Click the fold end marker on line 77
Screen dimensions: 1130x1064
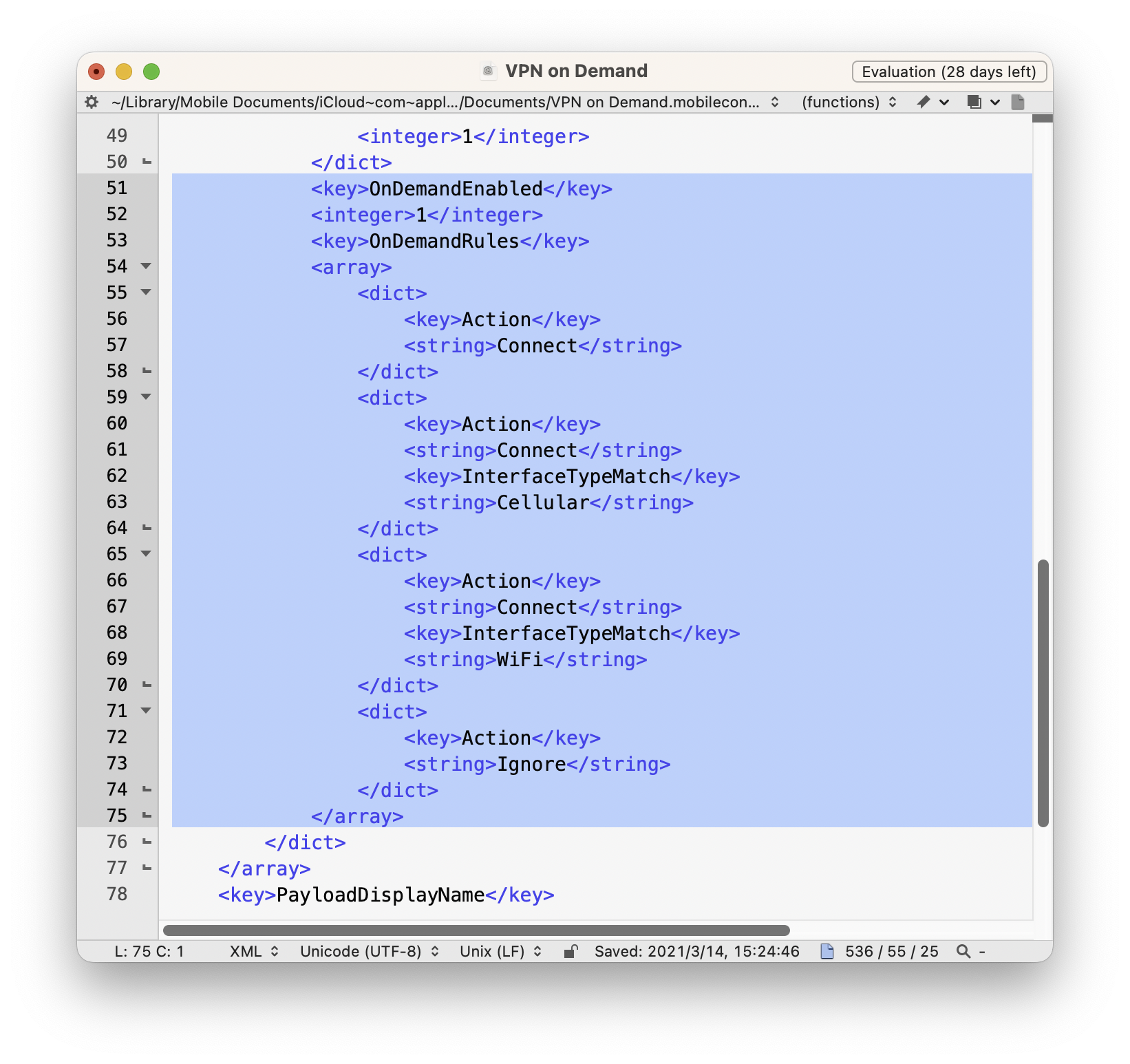pyautogui.click(x=147, y=869)
